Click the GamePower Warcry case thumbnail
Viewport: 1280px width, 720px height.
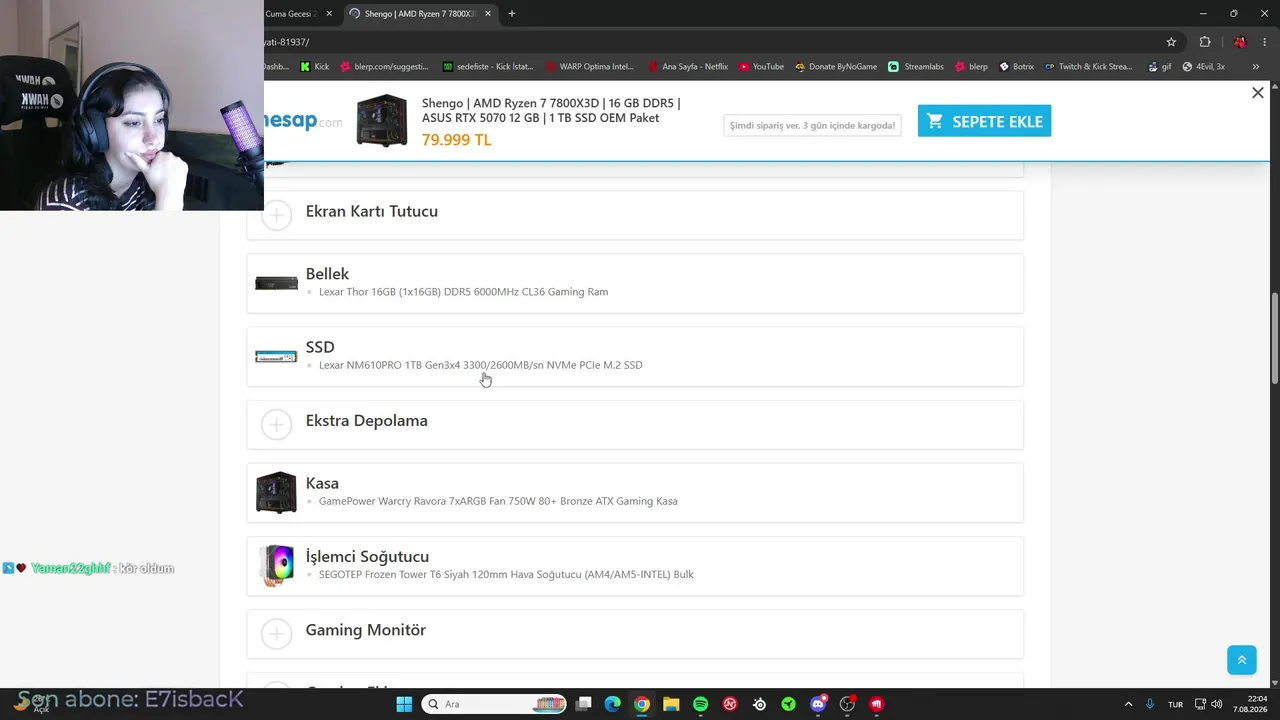coord(276,493)
